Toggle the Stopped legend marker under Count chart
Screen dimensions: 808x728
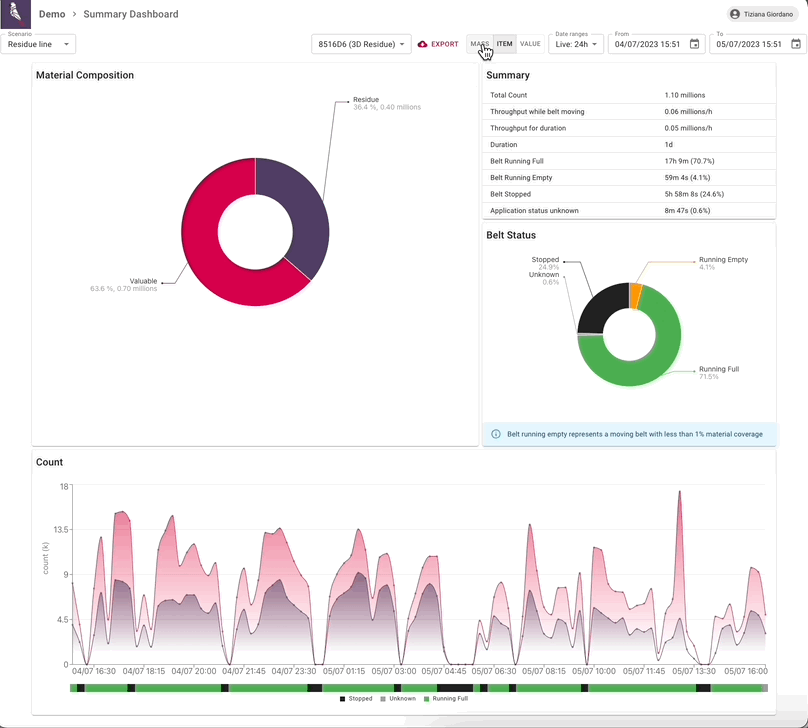(x=343, y=698)
